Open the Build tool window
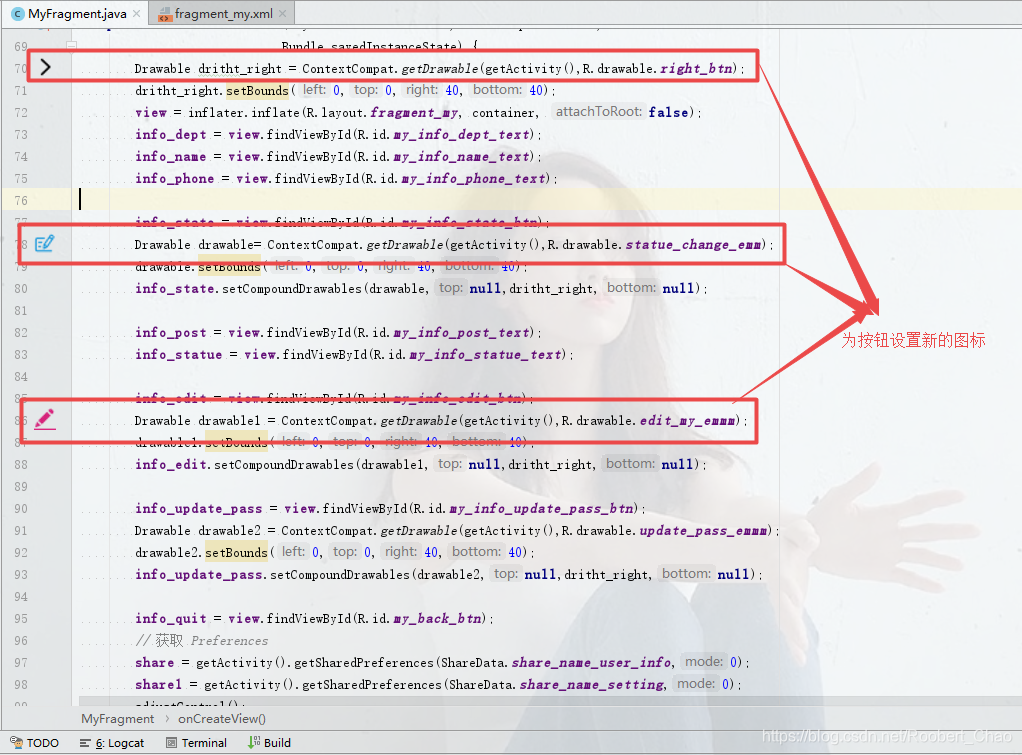Screen dimensions: 1022x755 click(269, 743)
